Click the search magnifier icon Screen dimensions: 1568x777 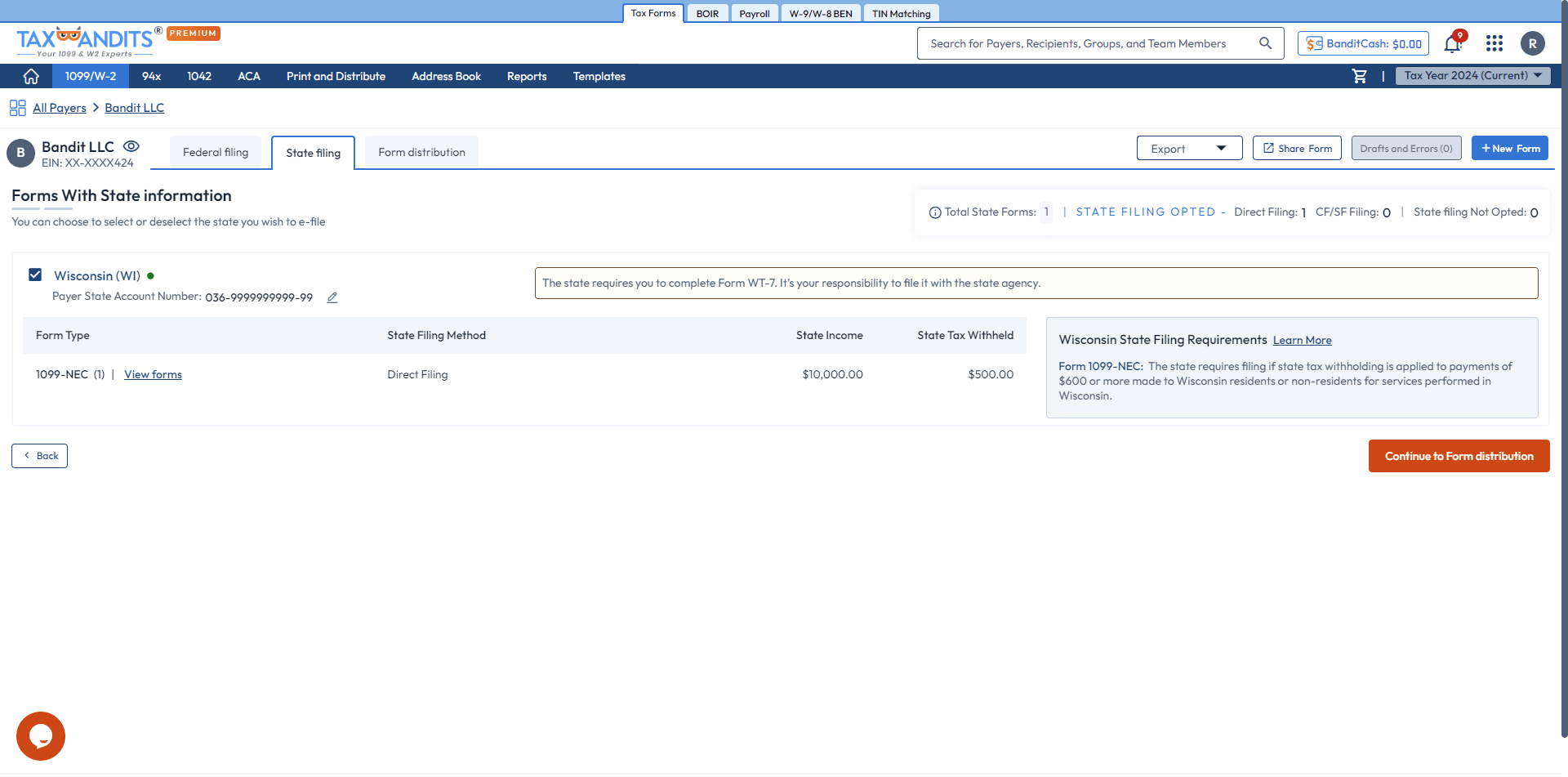(1265, 43)
